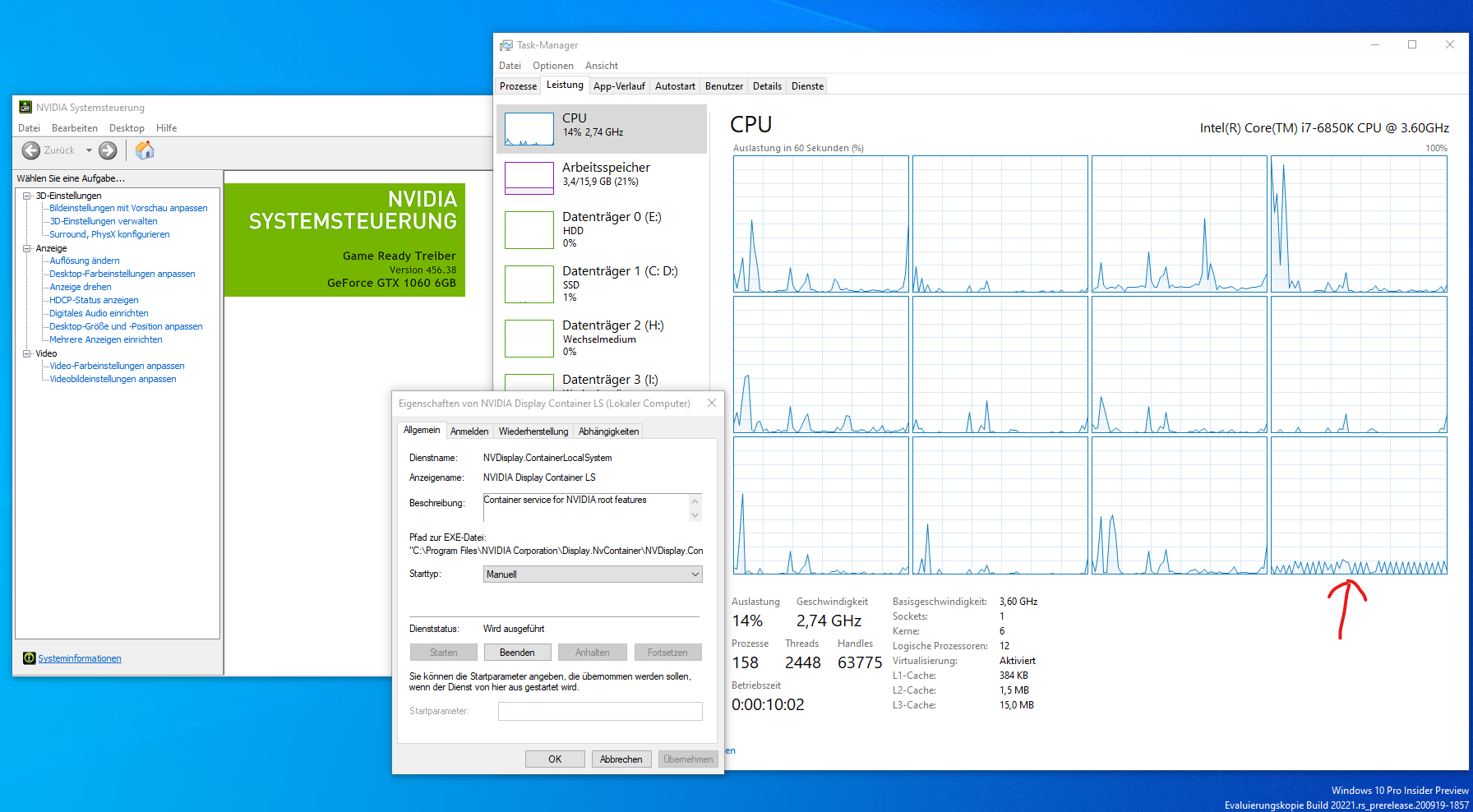Click the EXE path text in dialog

pyautogui.click(x=556, y=551)
